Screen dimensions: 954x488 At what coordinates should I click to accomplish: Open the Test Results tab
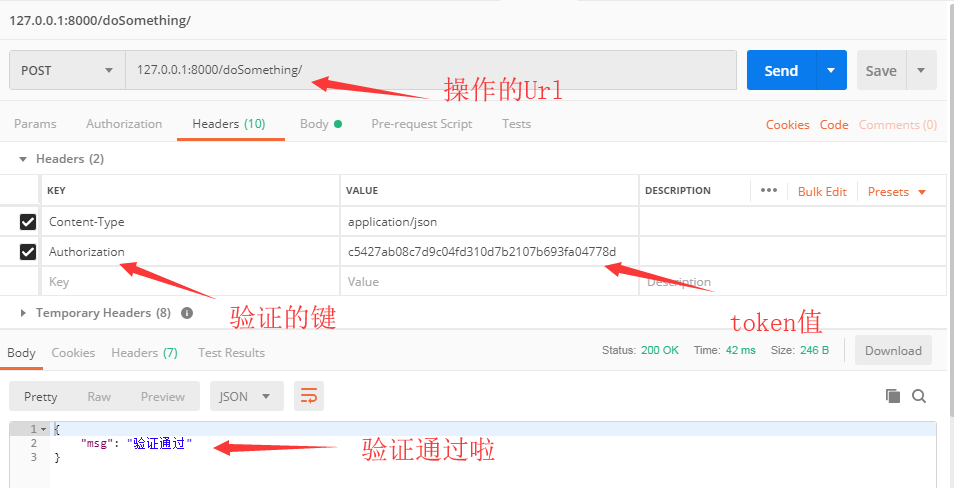231,353
